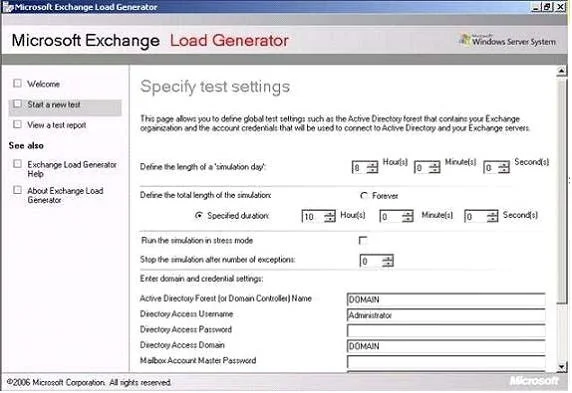Adjust simulation day Second(s) spinner

tap(503, 168)
